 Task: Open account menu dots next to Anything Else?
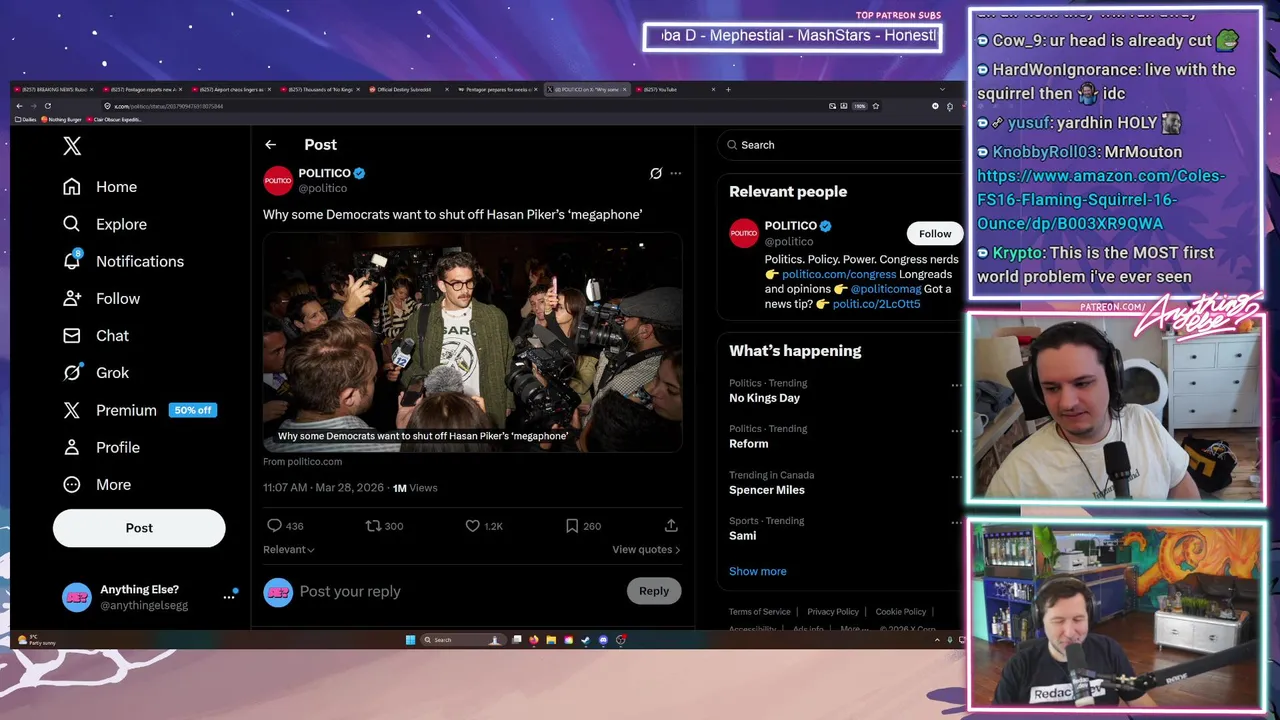coord(229,597)
